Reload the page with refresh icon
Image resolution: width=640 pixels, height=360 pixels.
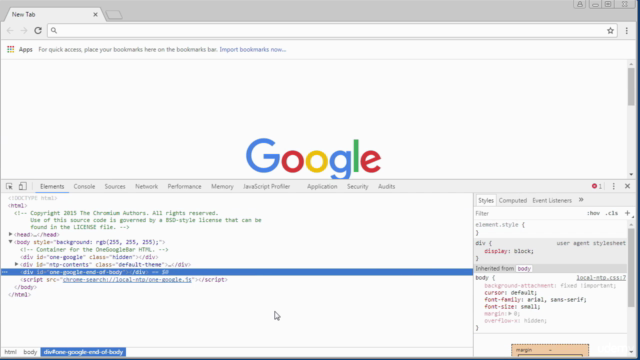(38, 31)
